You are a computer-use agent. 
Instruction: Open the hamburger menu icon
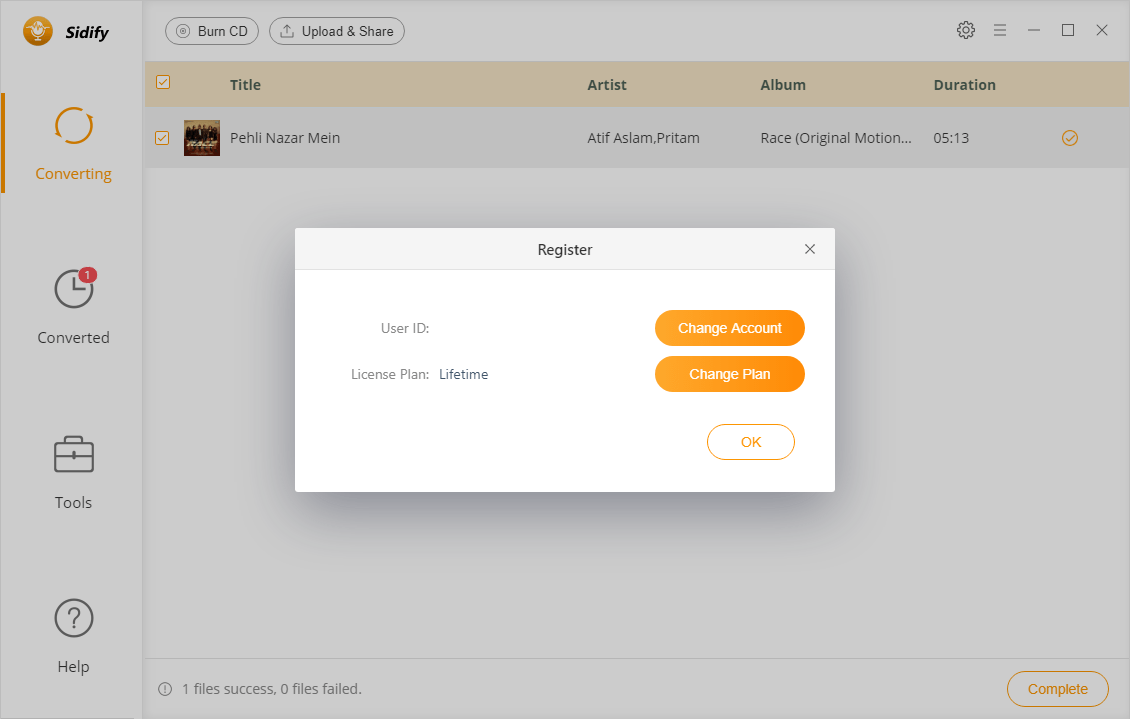1000,30
